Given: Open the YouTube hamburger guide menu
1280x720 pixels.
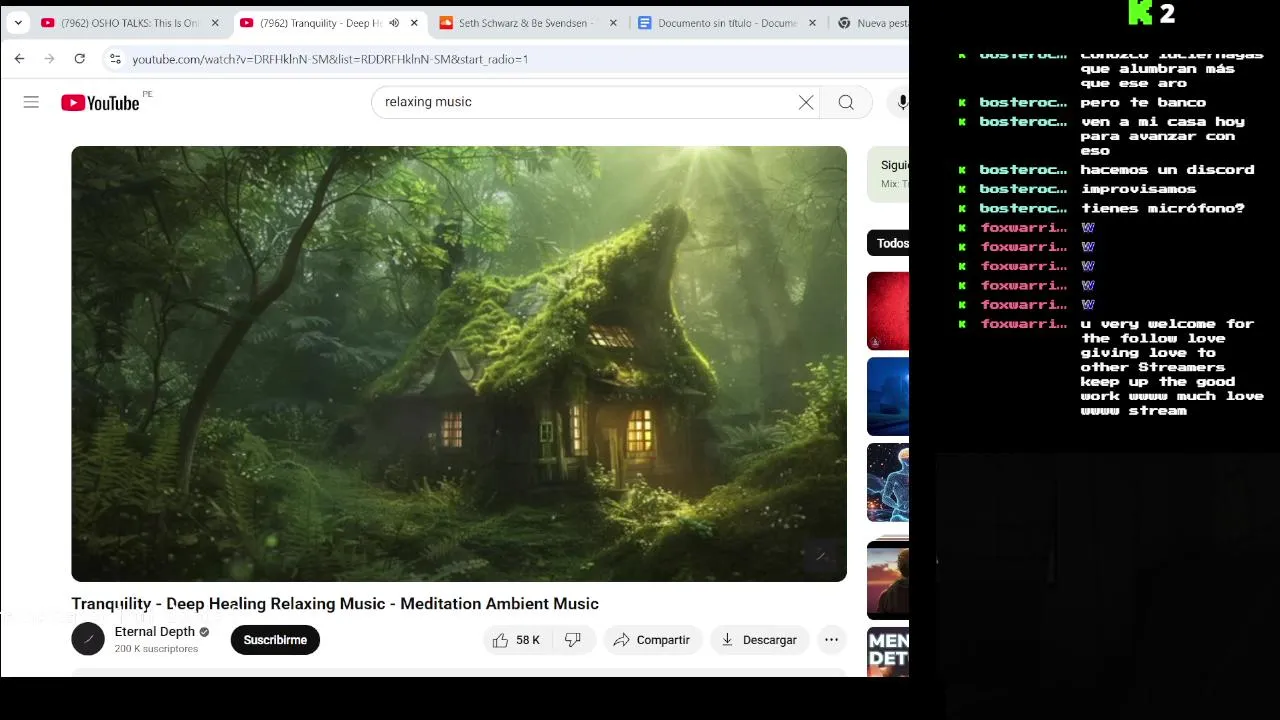Looking at the screenshot, I should click(31, 102).
